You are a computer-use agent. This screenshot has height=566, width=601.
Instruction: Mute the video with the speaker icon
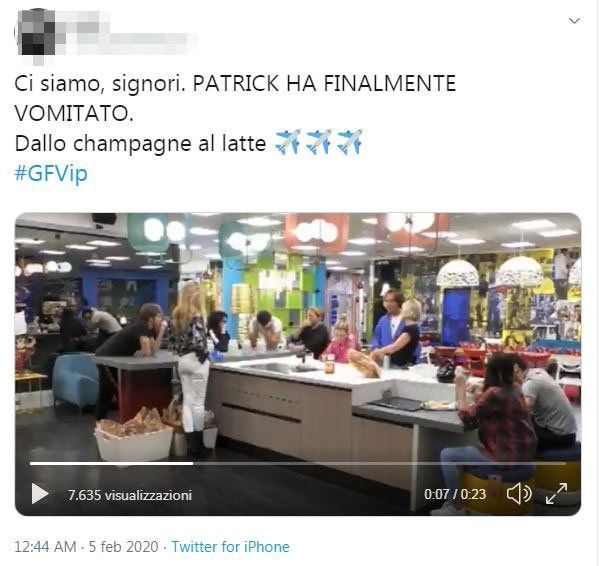point(519,494)
